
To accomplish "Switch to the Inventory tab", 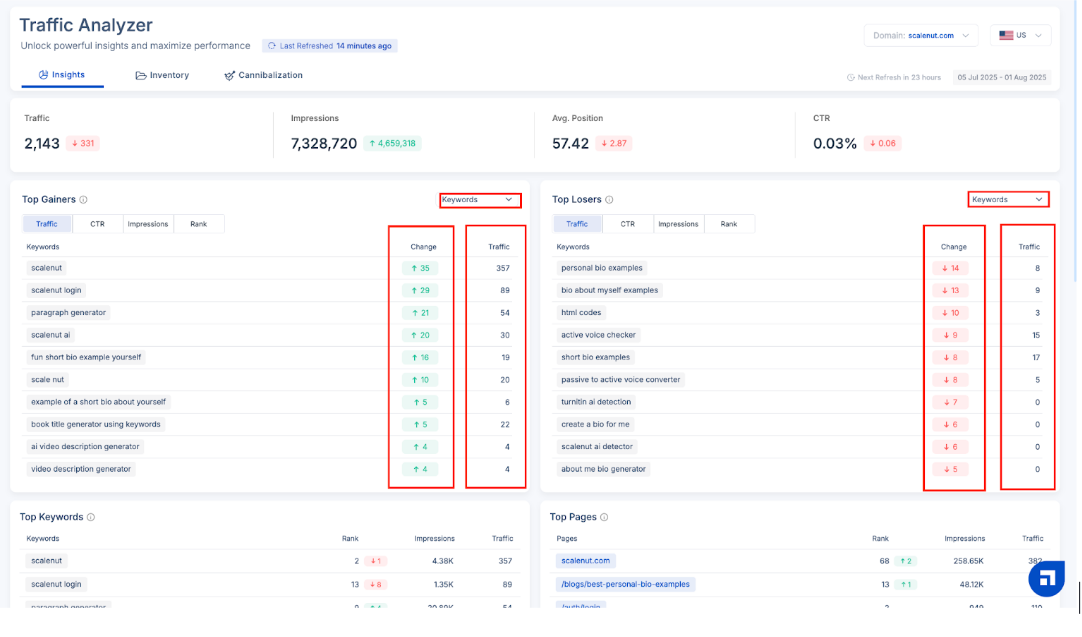I will point(162,75).
